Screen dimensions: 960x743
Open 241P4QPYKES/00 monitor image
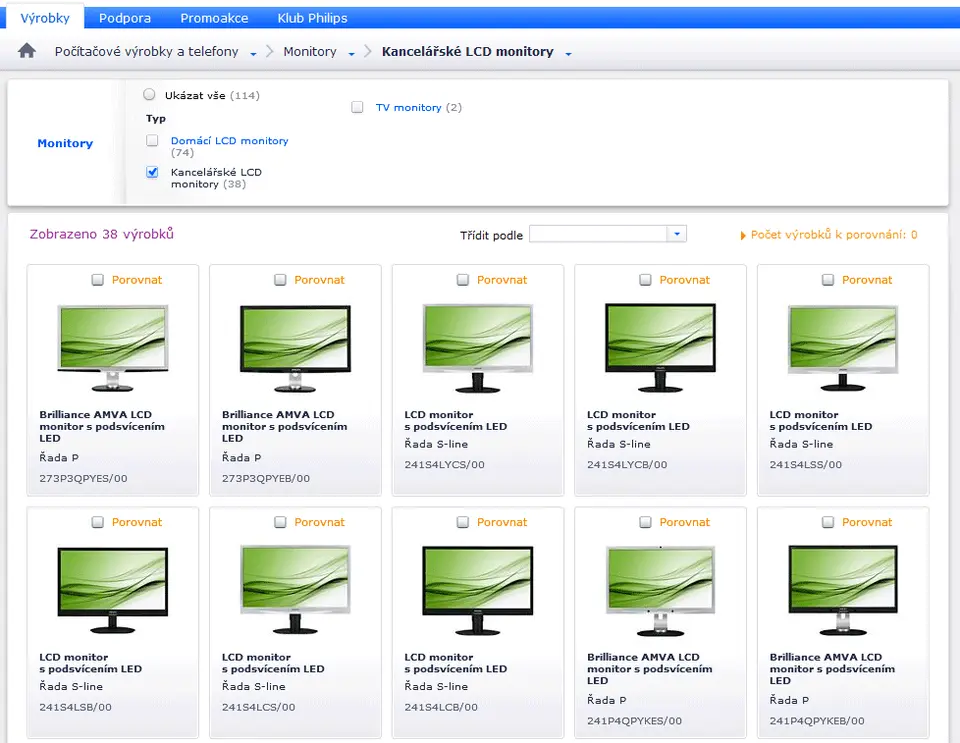(x=660, y=590)
